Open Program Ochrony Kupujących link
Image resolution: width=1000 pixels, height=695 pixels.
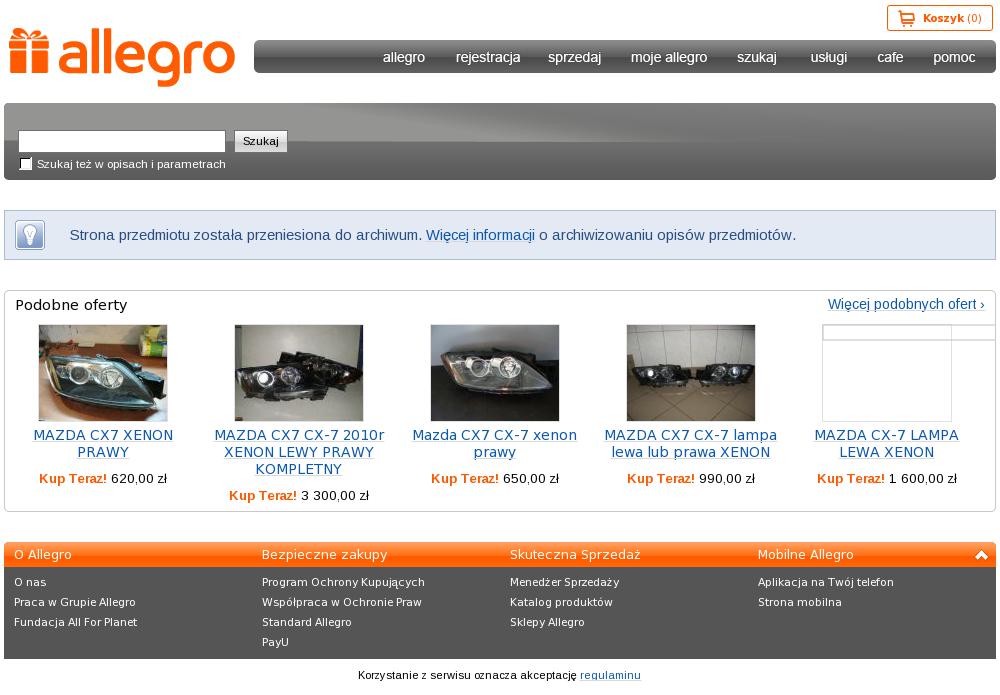(x=343, y=582)
